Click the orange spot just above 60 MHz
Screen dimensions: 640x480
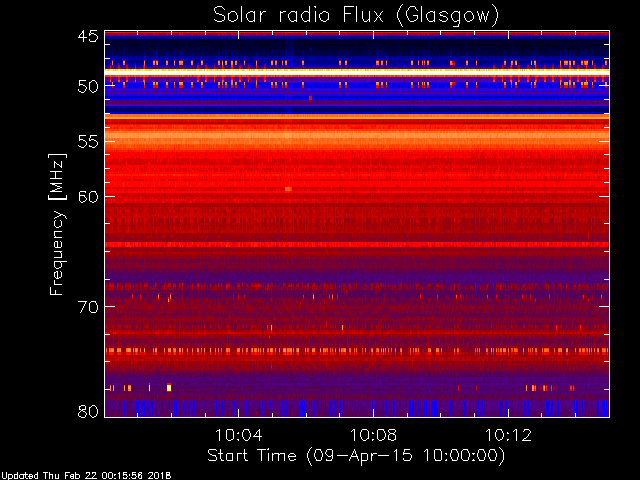[288, 189]
